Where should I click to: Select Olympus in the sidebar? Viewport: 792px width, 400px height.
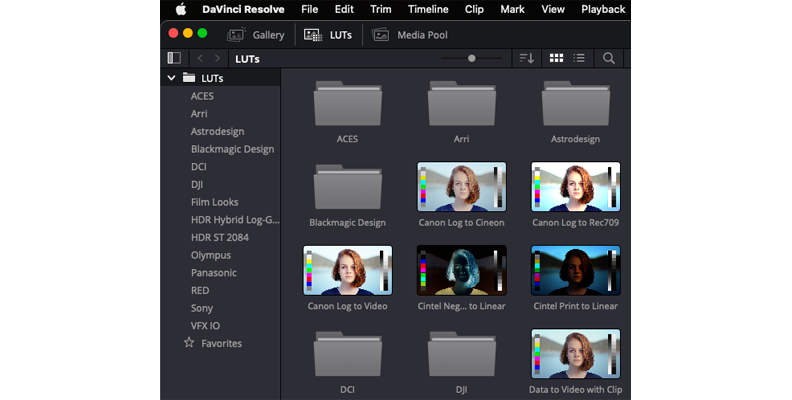pos(211,255)
